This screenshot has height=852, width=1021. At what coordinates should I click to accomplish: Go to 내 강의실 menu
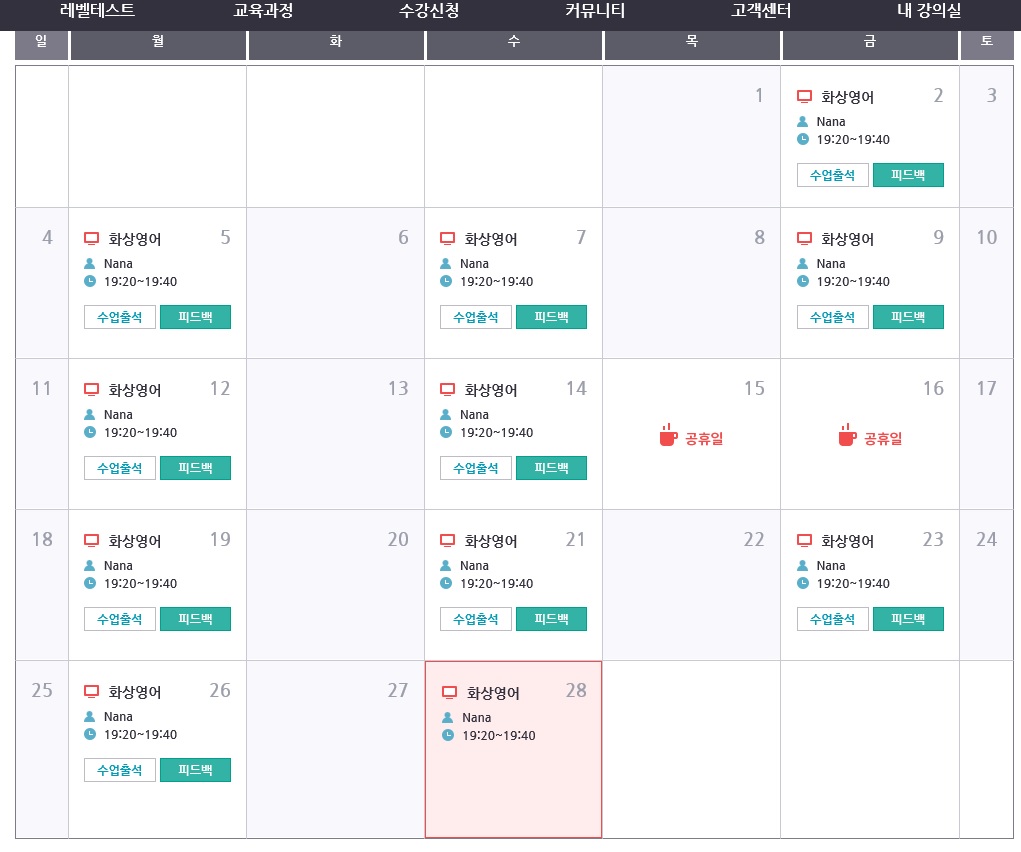928,11
